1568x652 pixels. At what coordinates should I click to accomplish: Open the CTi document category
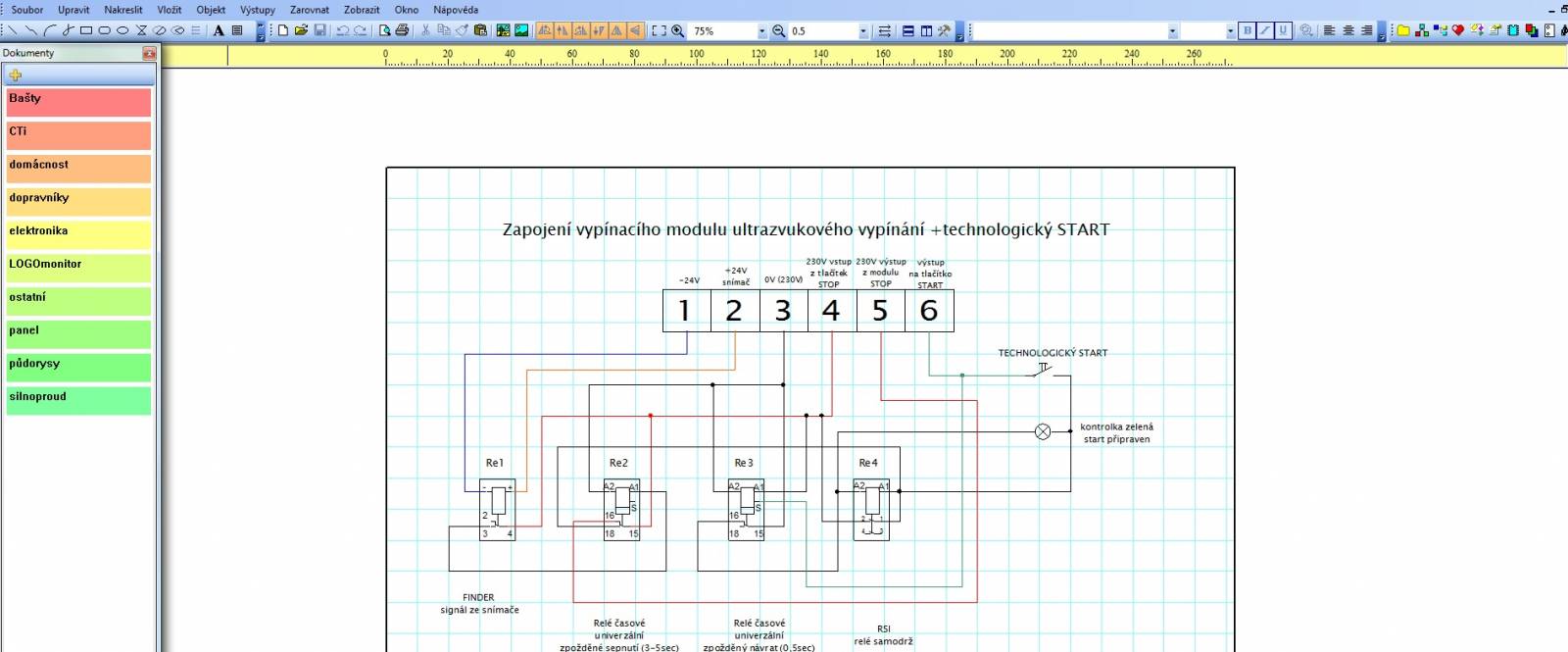click(79, 135)
